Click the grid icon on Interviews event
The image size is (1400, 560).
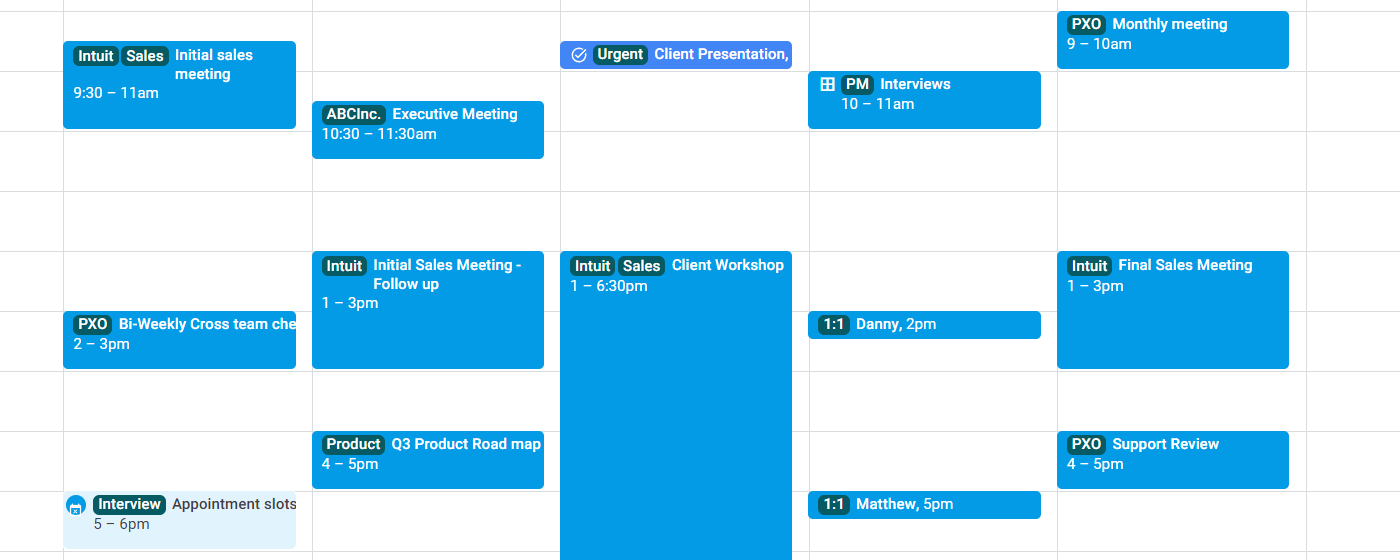click(x=827, y=85)
